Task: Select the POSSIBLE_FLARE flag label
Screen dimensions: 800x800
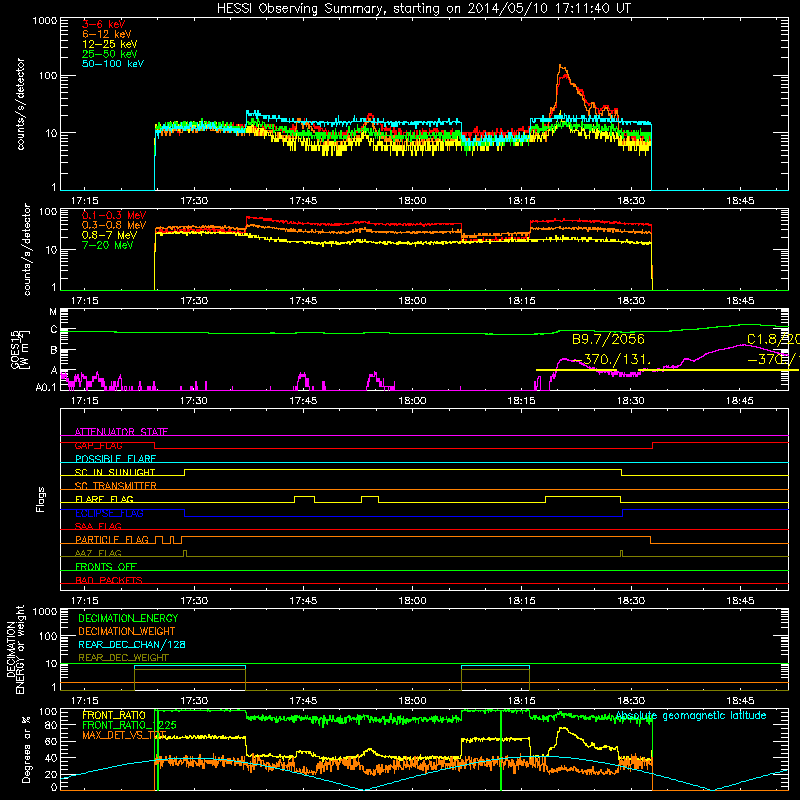Action: (115, 459)
